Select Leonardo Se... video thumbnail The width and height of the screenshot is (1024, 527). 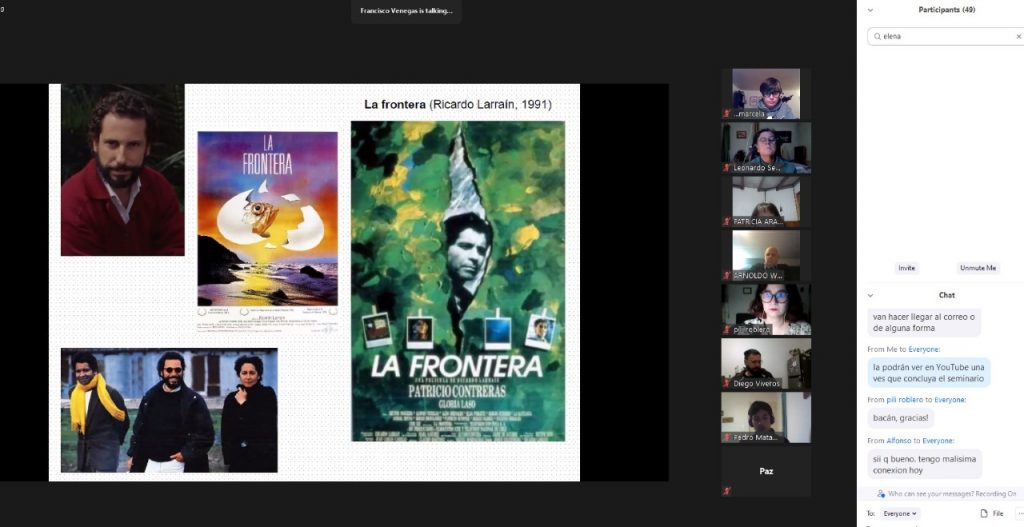(766, 148)
